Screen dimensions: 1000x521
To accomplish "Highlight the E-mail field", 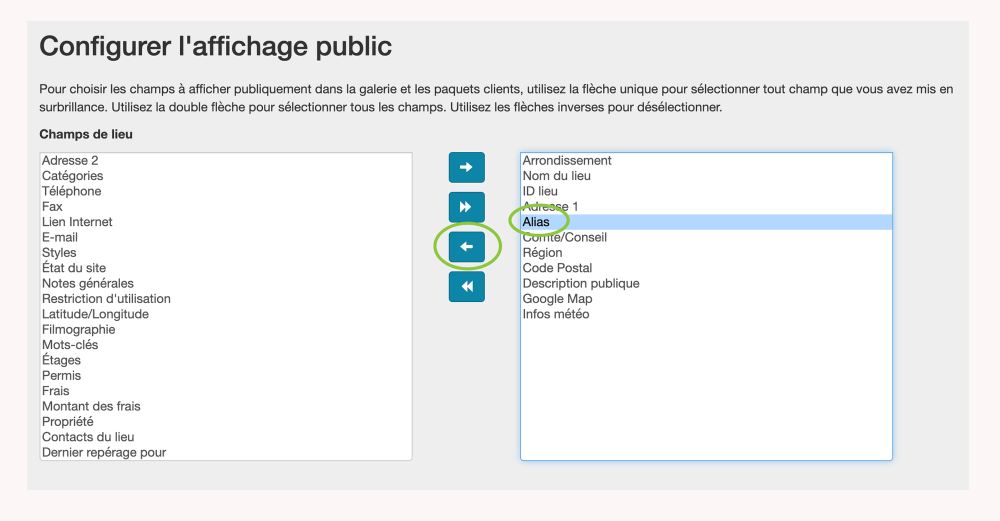I will (60, 237).
